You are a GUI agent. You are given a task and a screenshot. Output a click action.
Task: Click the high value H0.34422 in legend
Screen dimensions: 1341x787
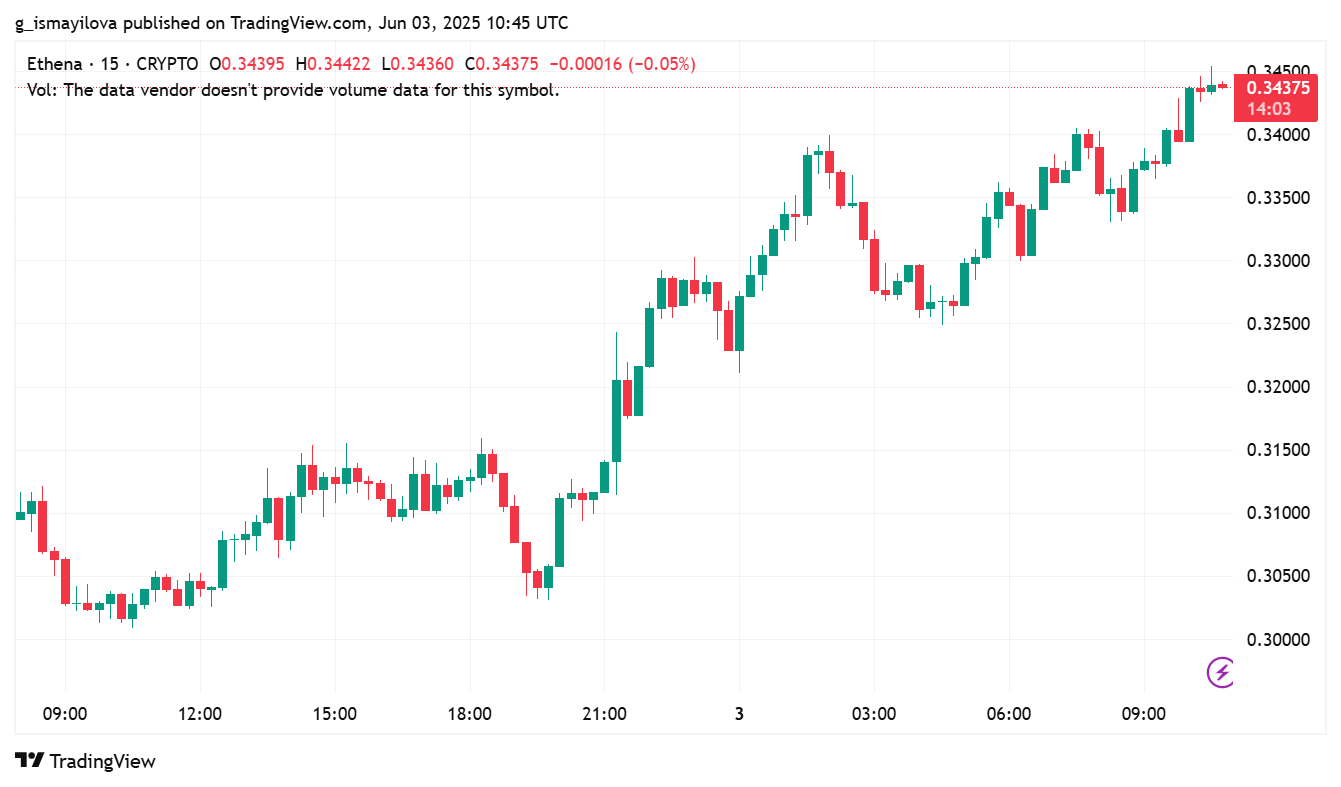point(333,64)
